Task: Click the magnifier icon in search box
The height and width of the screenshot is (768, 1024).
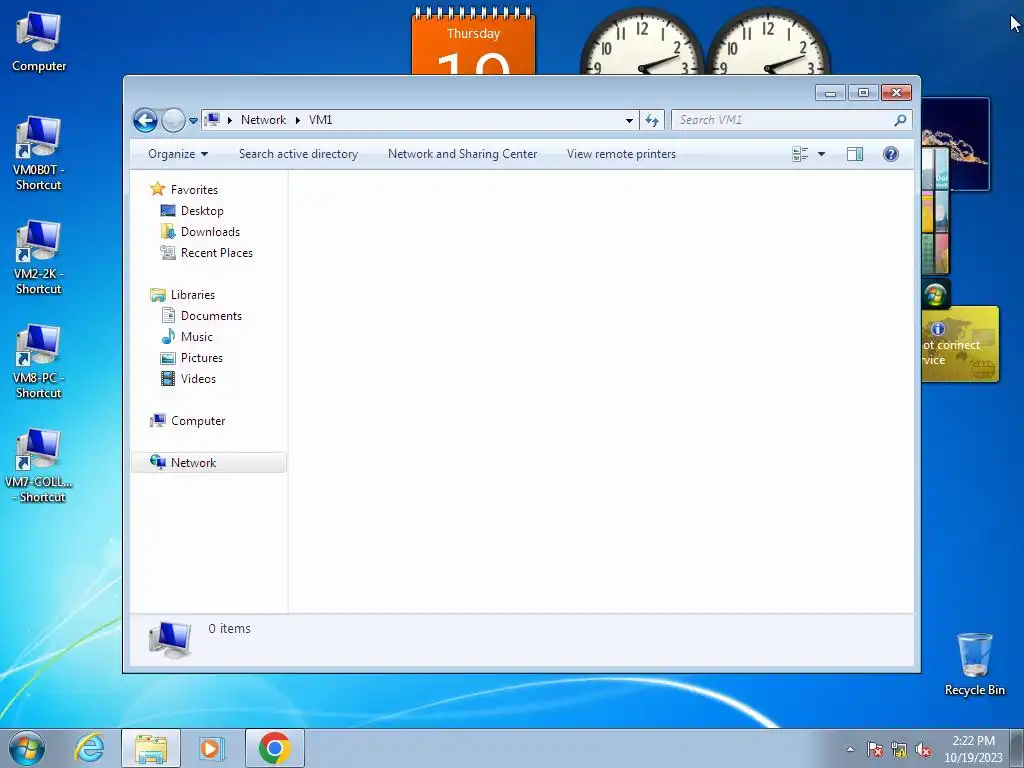Action: tap(900, 120)
